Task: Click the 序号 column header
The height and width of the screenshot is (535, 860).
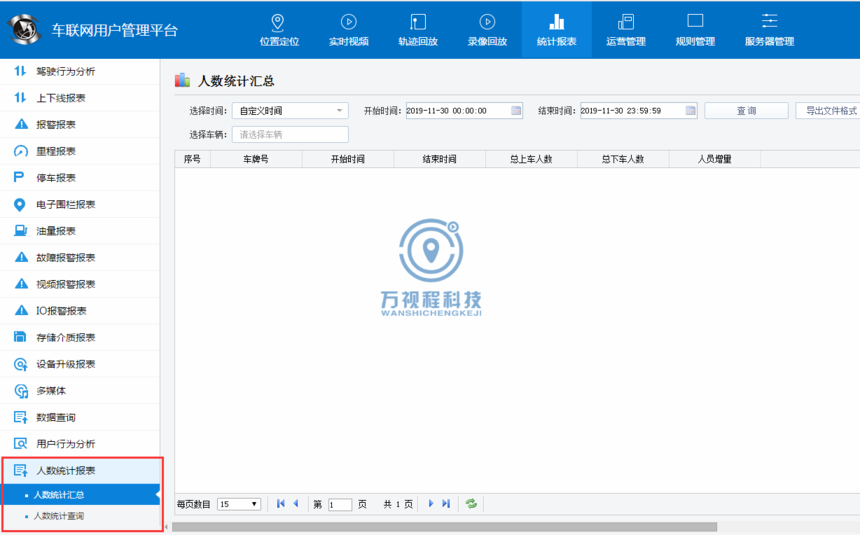Action: (193, 159)
